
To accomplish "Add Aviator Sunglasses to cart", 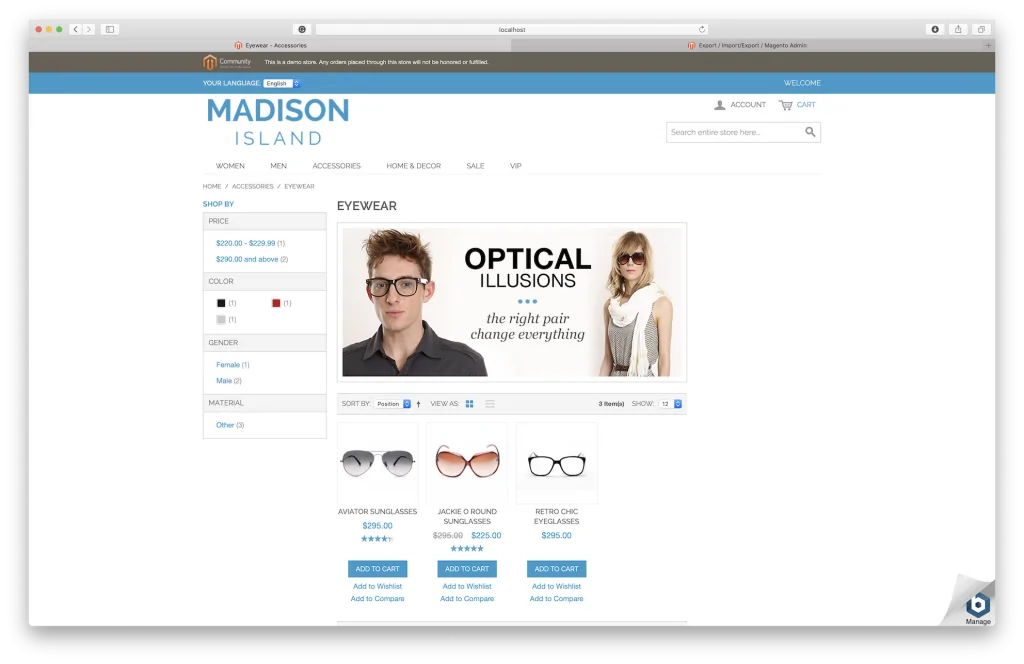I will [x=377, y=569].
